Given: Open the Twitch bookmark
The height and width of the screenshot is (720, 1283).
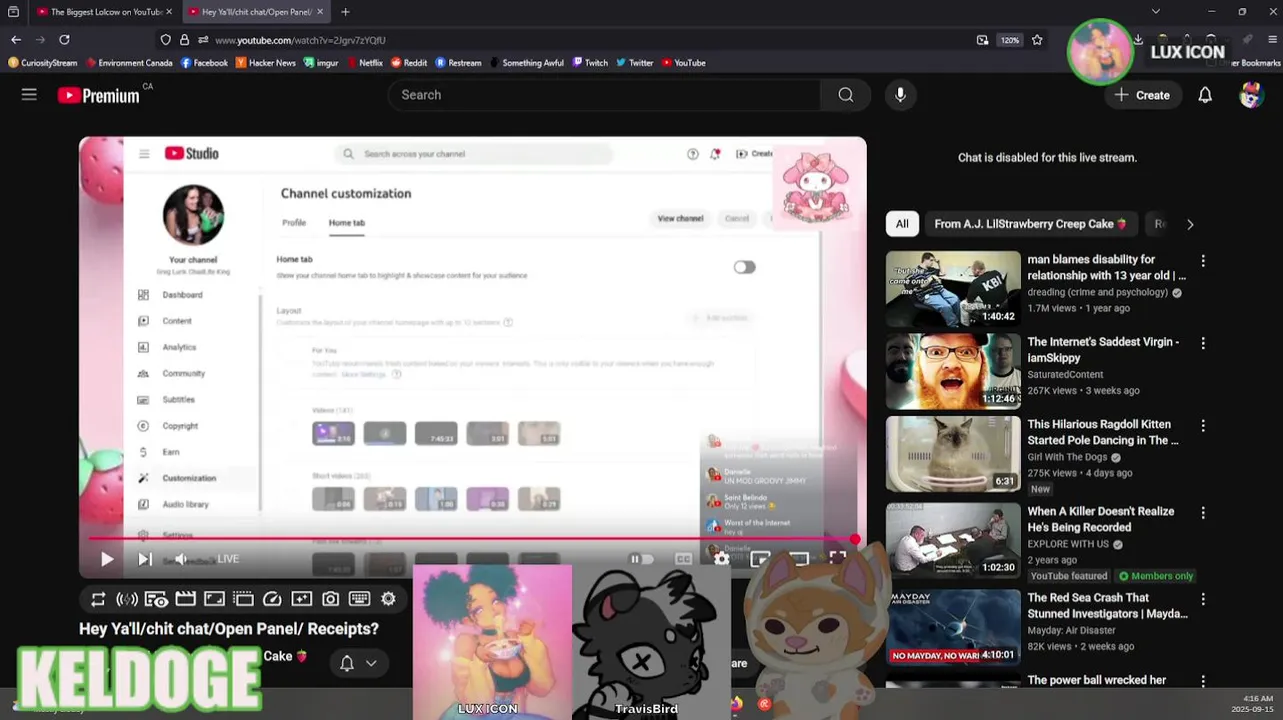Looking at the screenshot, I should 590,62.
